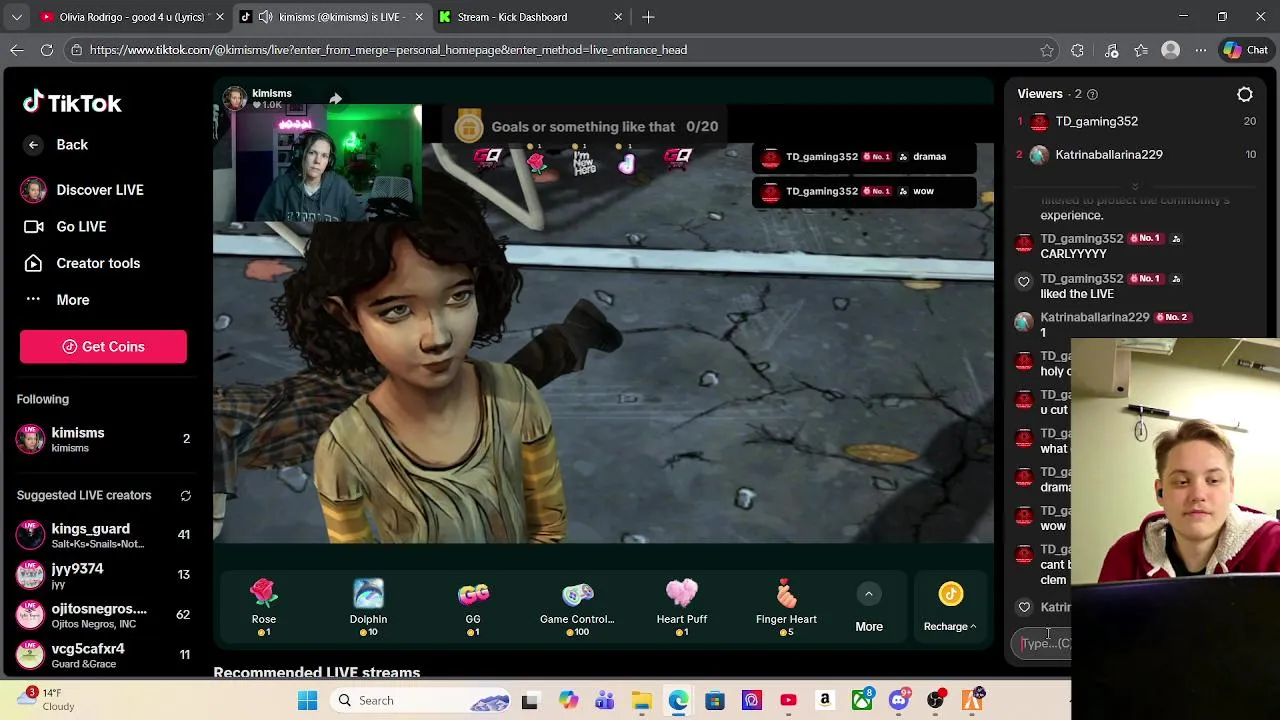Open vcg5cafxr4 live stream
Viewport: 1280px width, 720px height.
[x=103, y=655]
